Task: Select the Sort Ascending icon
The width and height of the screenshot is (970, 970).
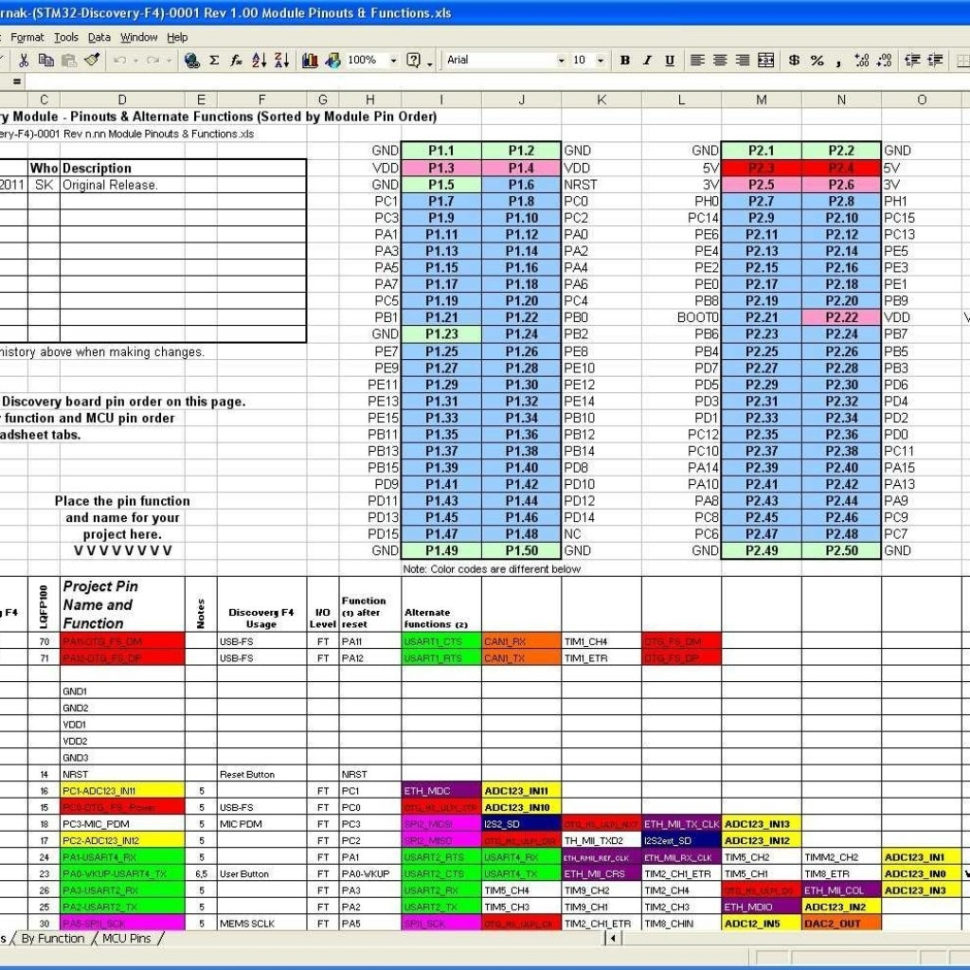Action: [x=259, y=60]
